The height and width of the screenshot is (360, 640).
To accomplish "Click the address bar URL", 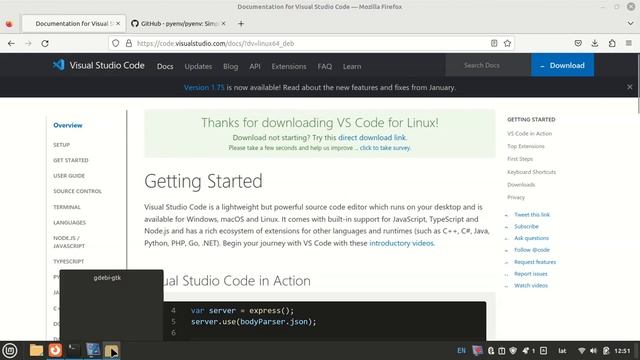I will 216,43.
